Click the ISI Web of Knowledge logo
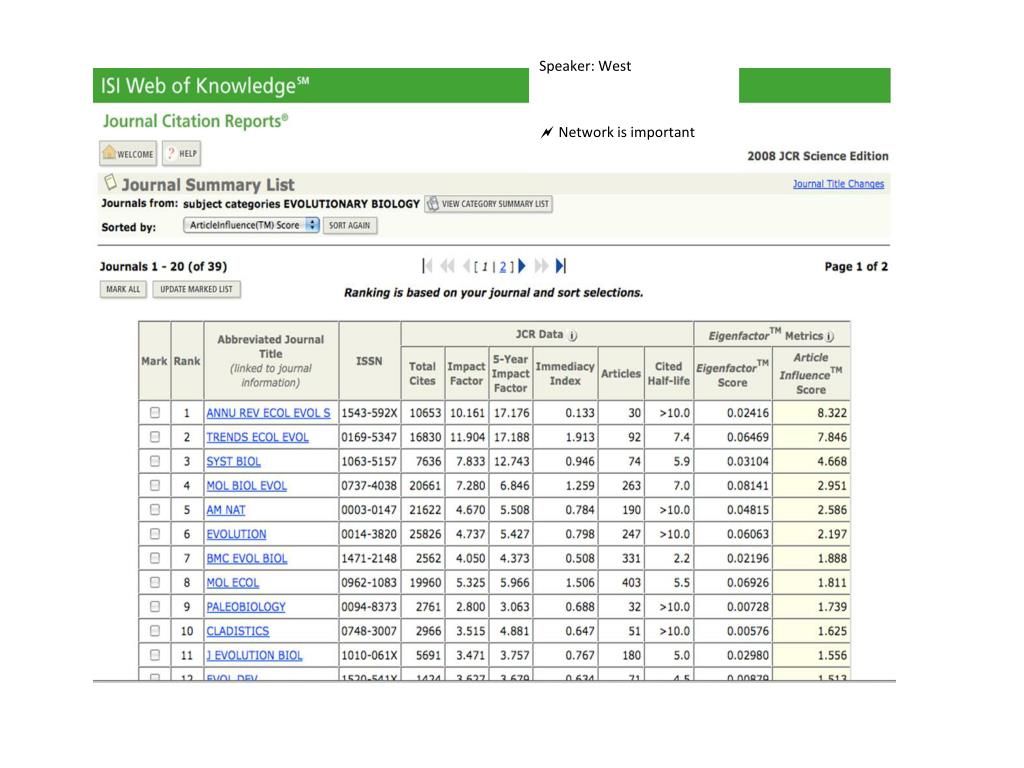This screenshot has width=1024, height=768. tap(205, 86)
